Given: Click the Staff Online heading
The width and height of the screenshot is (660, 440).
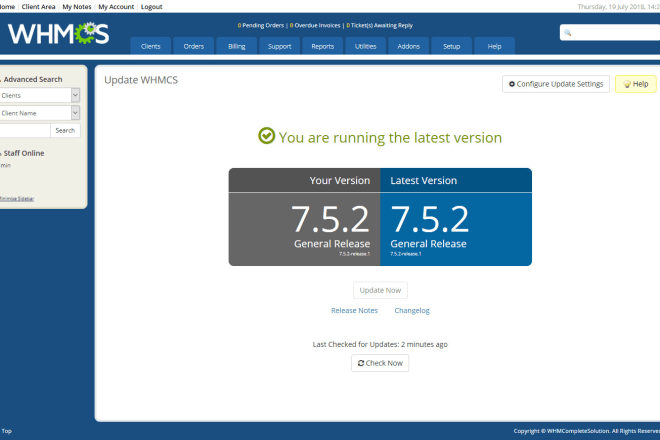Looking at the screenshot, I should point(24,153).
